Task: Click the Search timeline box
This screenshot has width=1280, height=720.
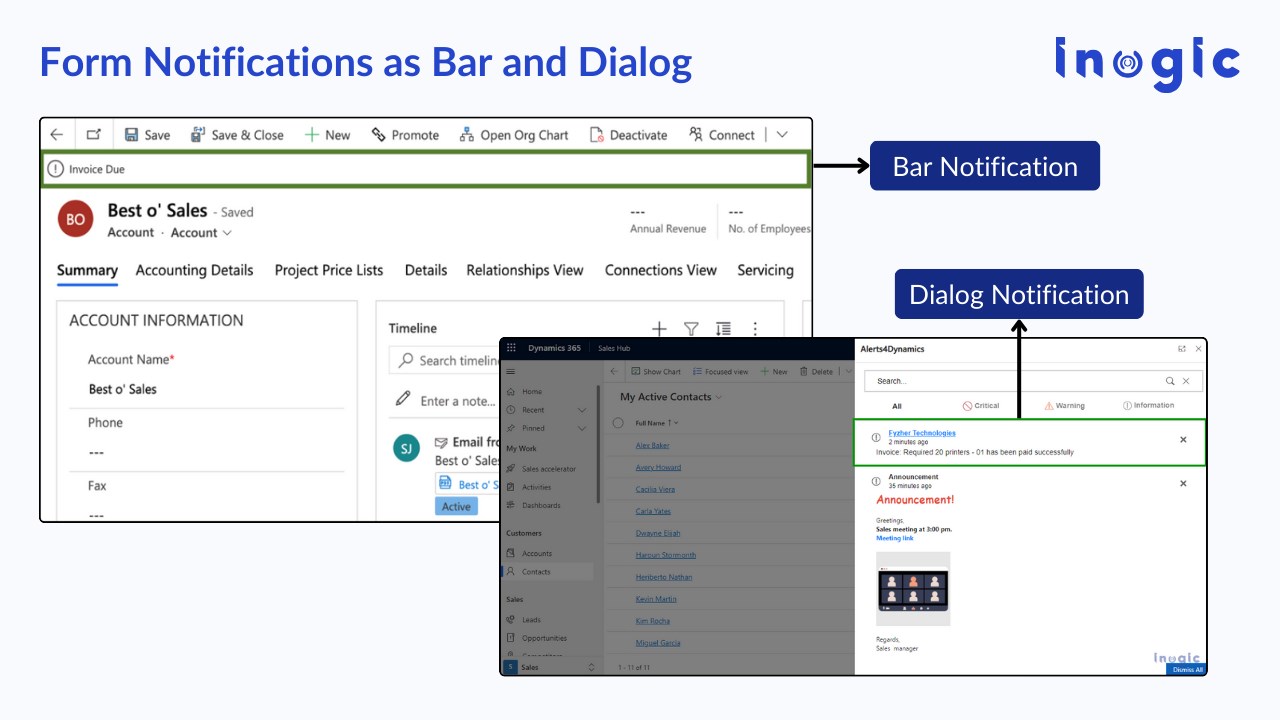Action: pyautogui.click(x=445, y=360)
